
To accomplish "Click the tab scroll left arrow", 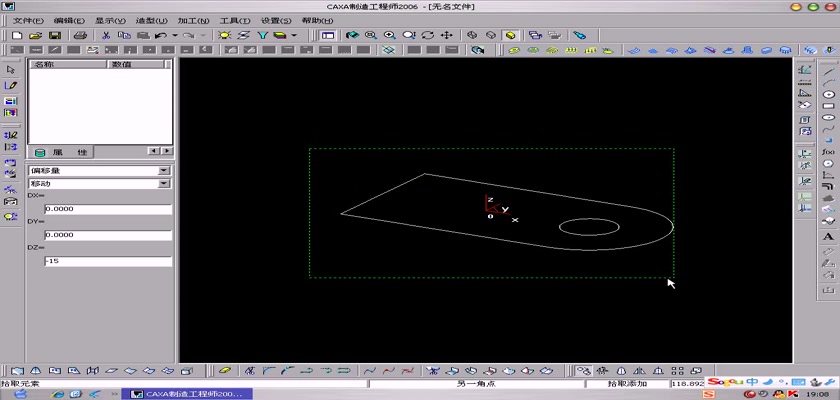I will (154, 152).
